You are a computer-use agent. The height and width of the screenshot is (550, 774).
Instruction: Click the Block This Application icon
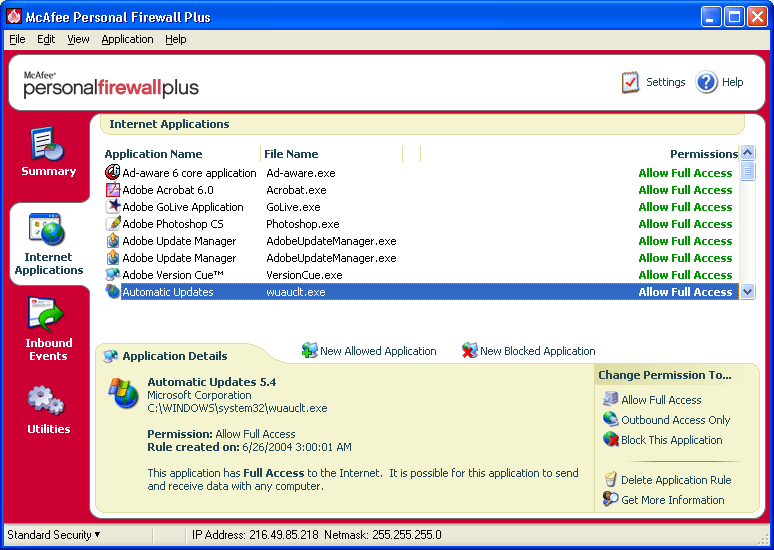611,439
